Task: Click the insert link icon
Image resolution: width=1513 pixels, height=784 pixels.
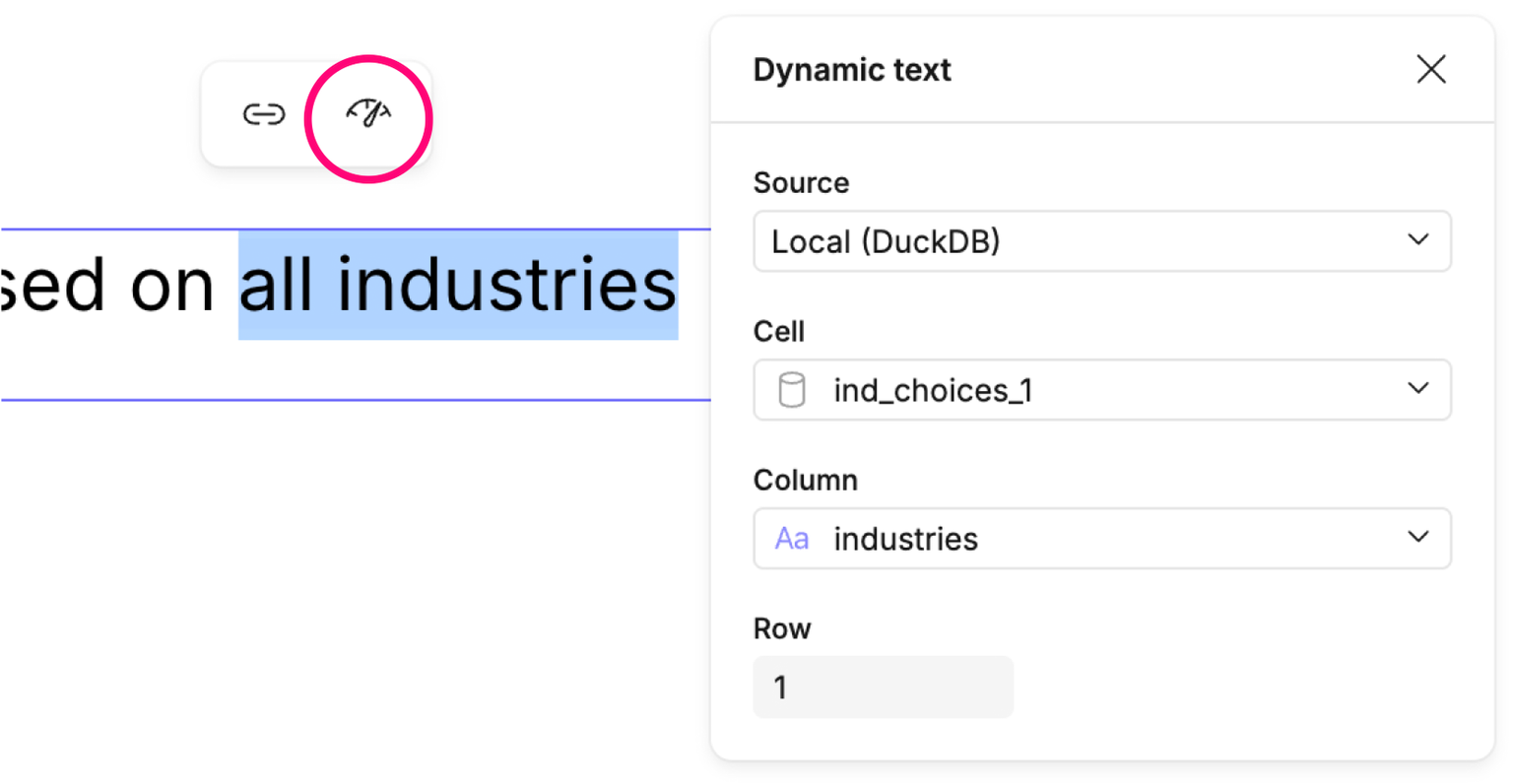Action: (x=264, y=115)
